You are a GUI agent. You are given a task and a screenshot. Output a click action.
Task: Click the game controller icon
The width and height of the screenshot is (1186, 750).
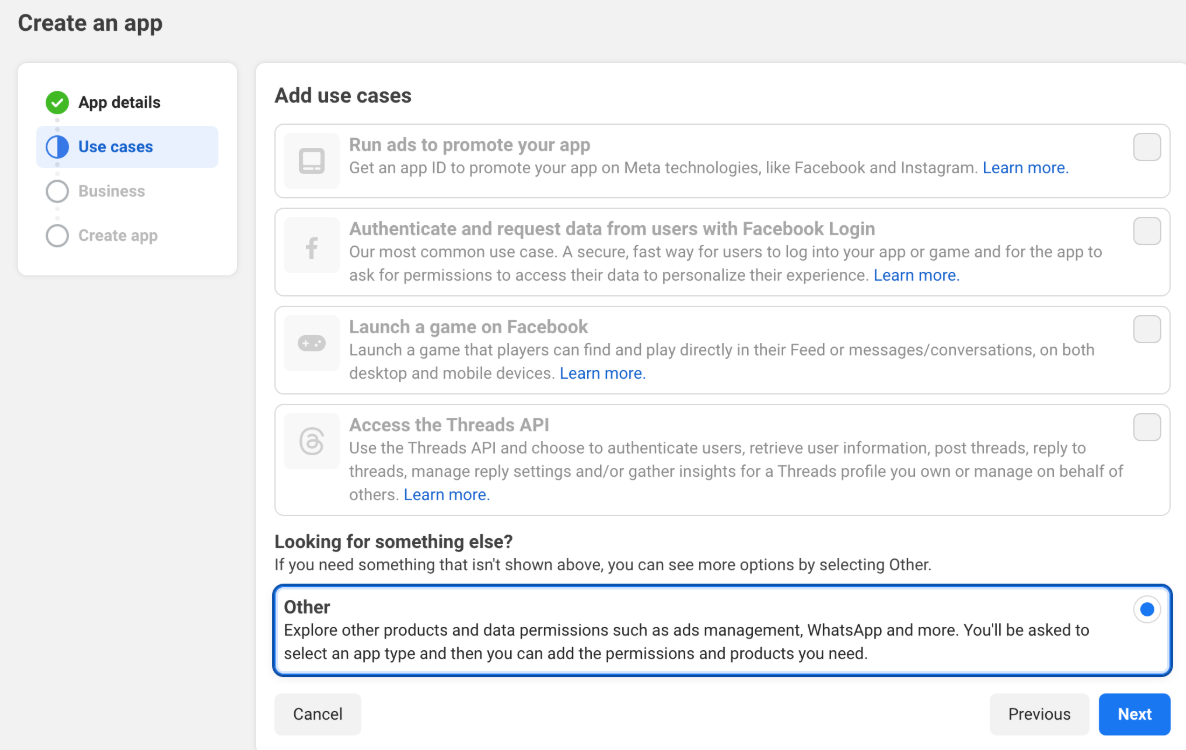coord(312,343)
